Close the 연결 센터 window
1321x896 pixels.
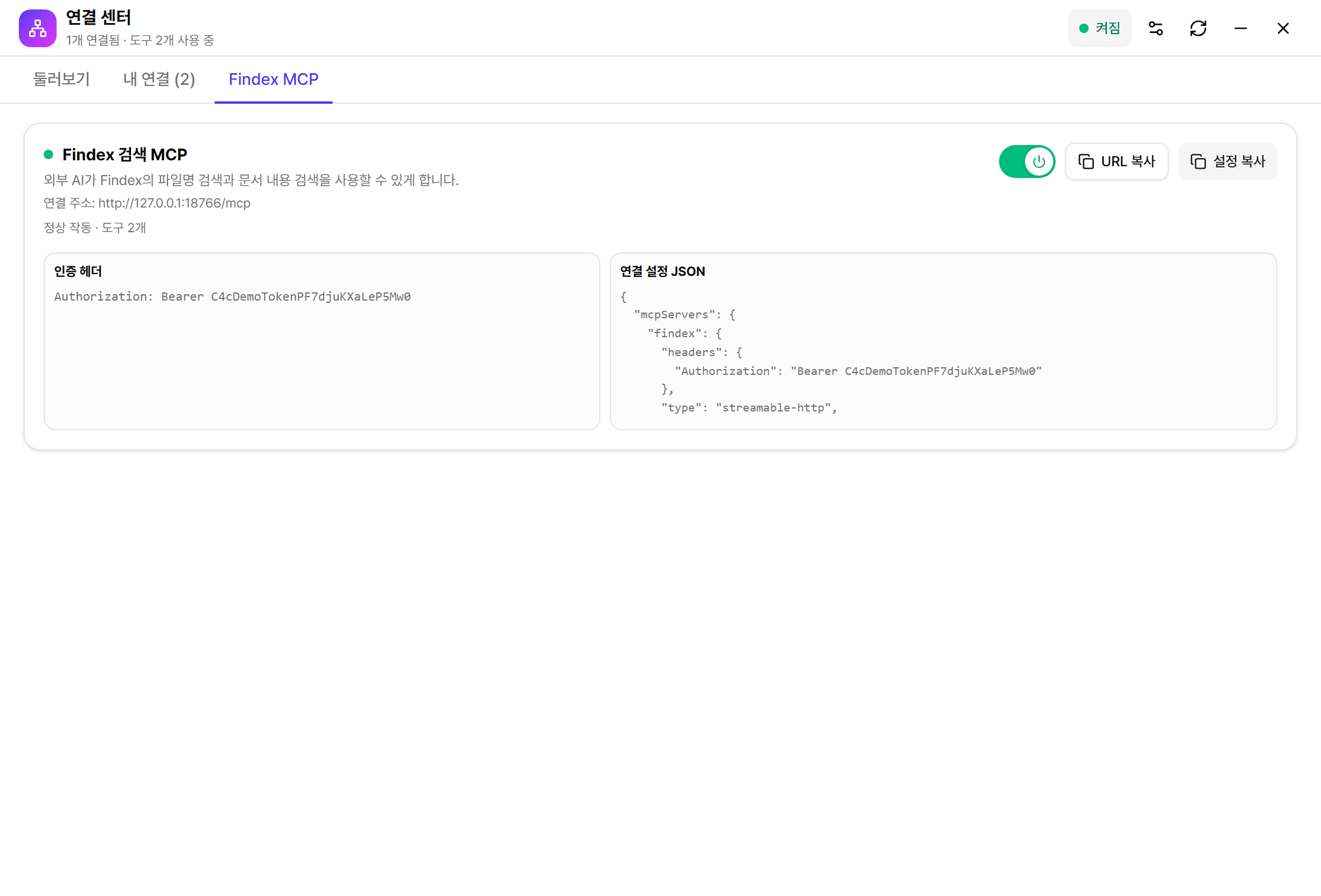[1283, 28]
